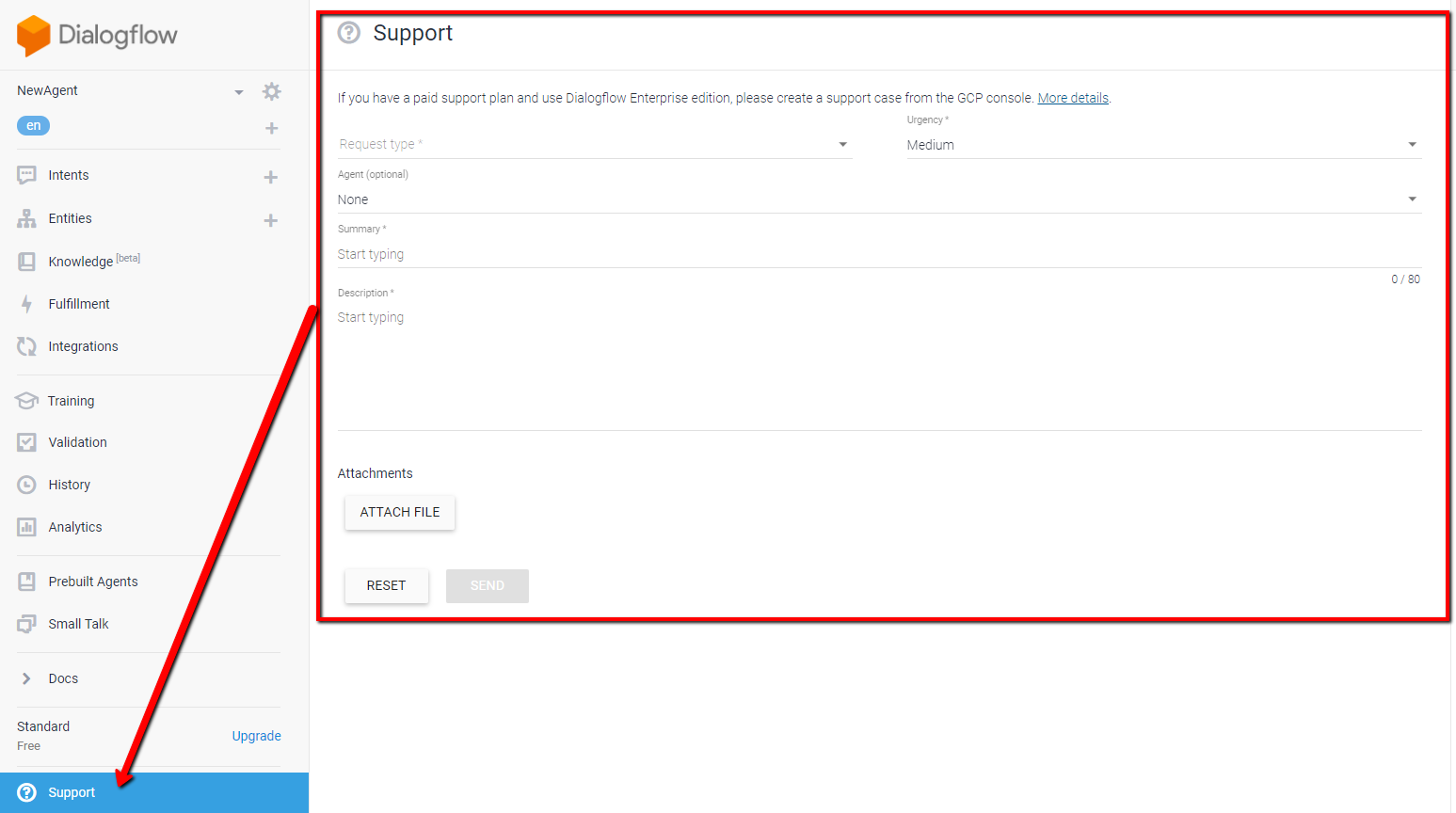
Task: Click the SEND button
Action: [x=488, y=585]
